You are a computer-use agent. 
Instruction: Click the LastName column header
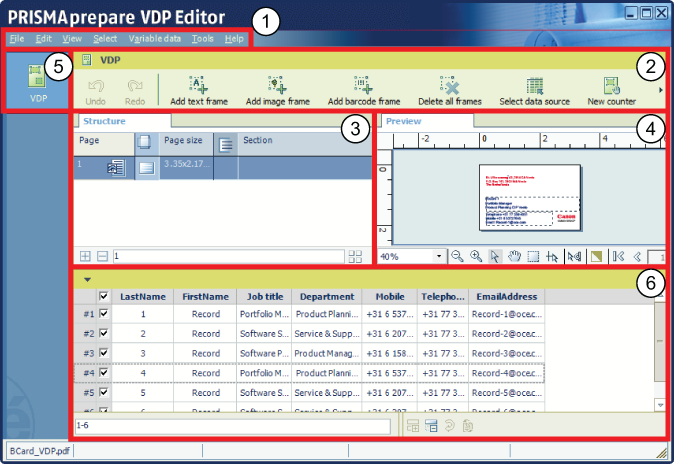point(143,297)
